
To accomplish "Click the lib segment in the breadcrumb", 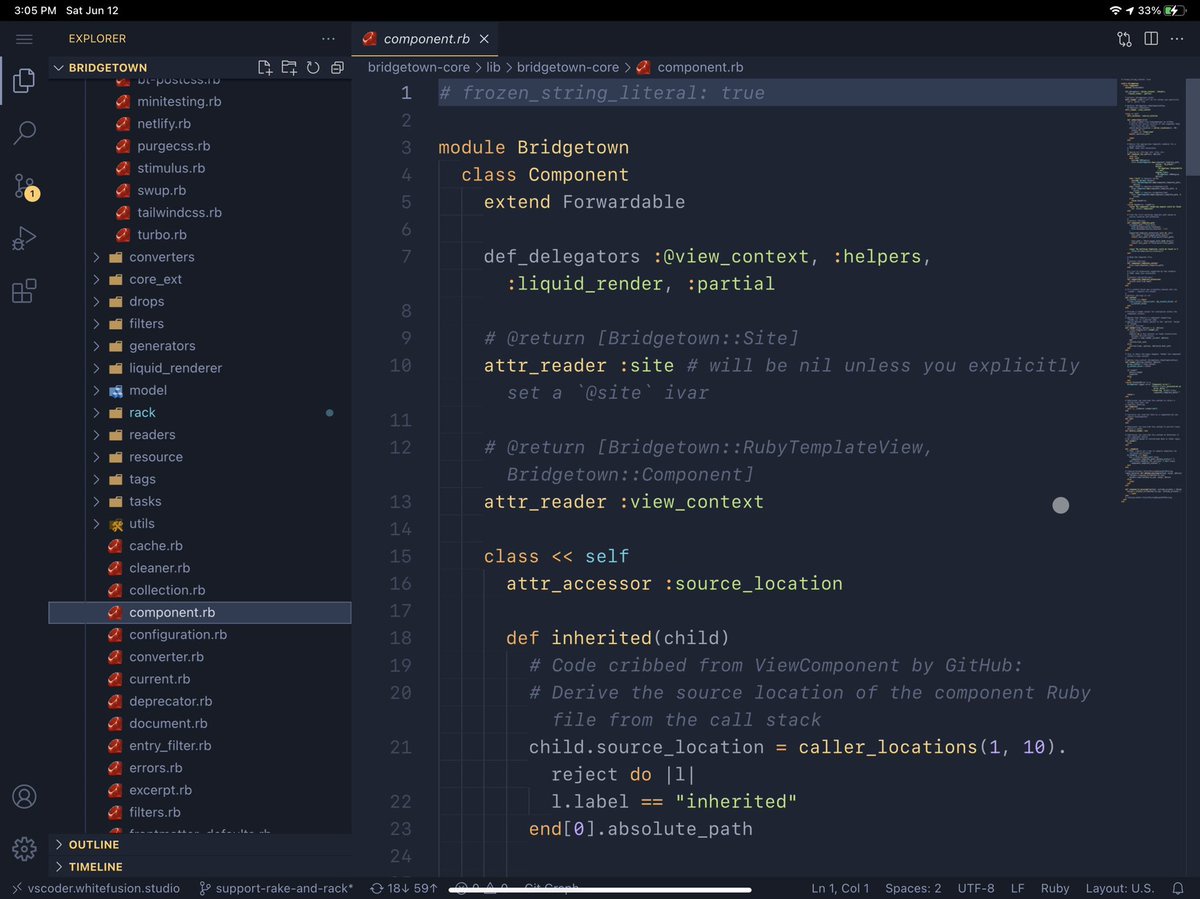I will click(493, 67).
